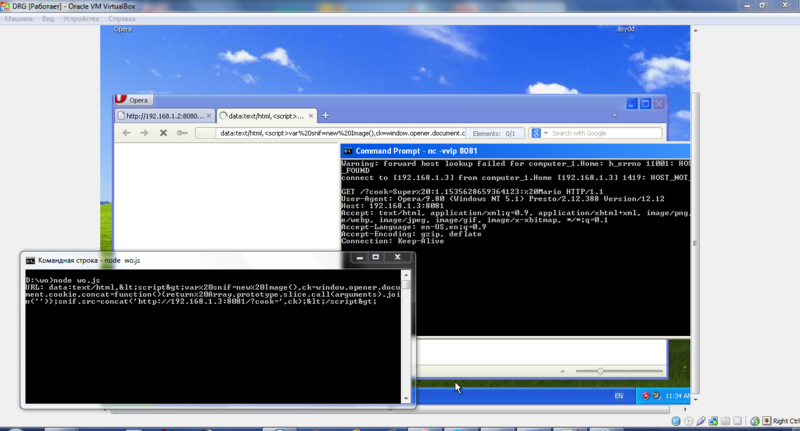
Task: Click the EN language indicator
Action: 619,396
